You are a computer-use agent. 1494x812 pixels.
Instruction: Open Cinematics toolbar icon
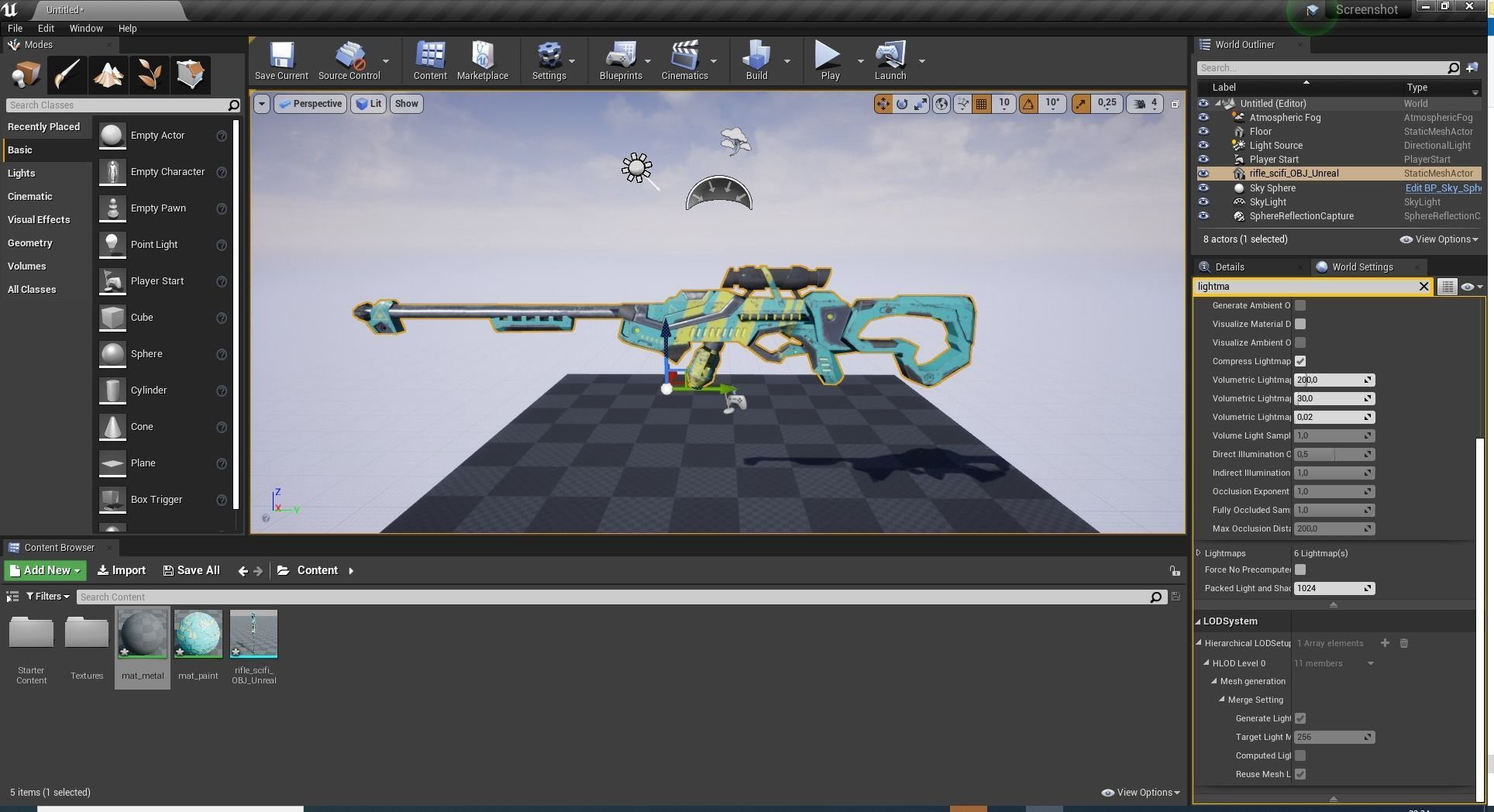[x=684, y=60]
